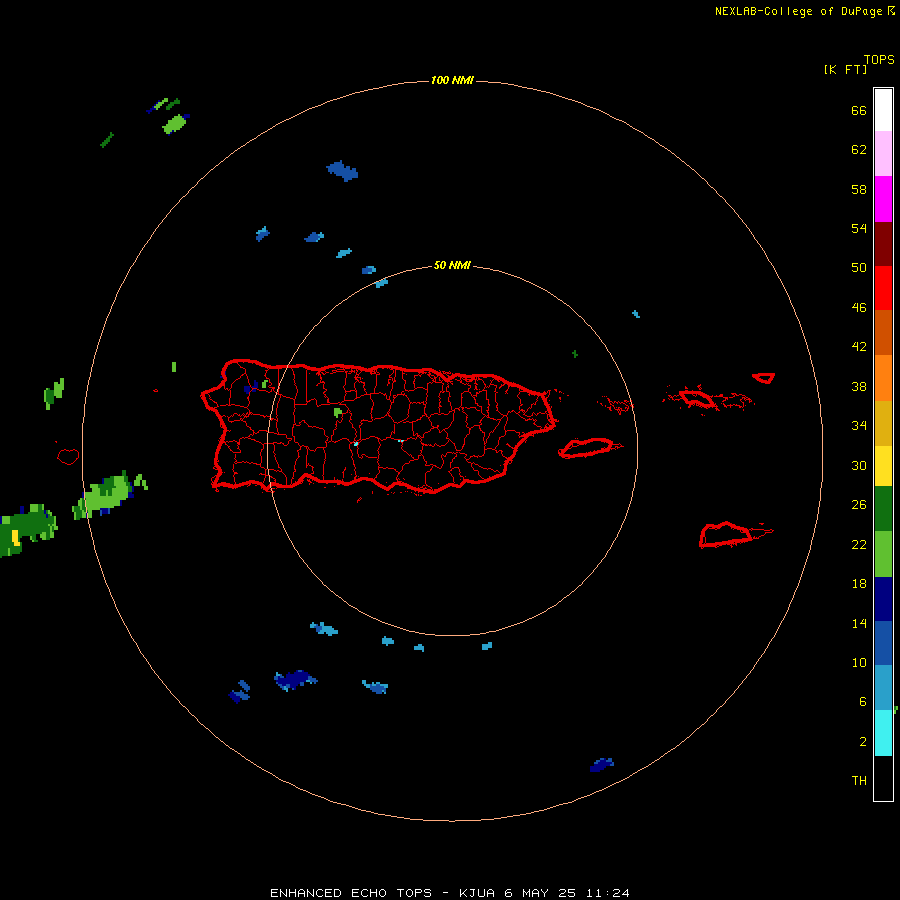
Task: Click the legend value '42'
Action: tap(859, 347)
